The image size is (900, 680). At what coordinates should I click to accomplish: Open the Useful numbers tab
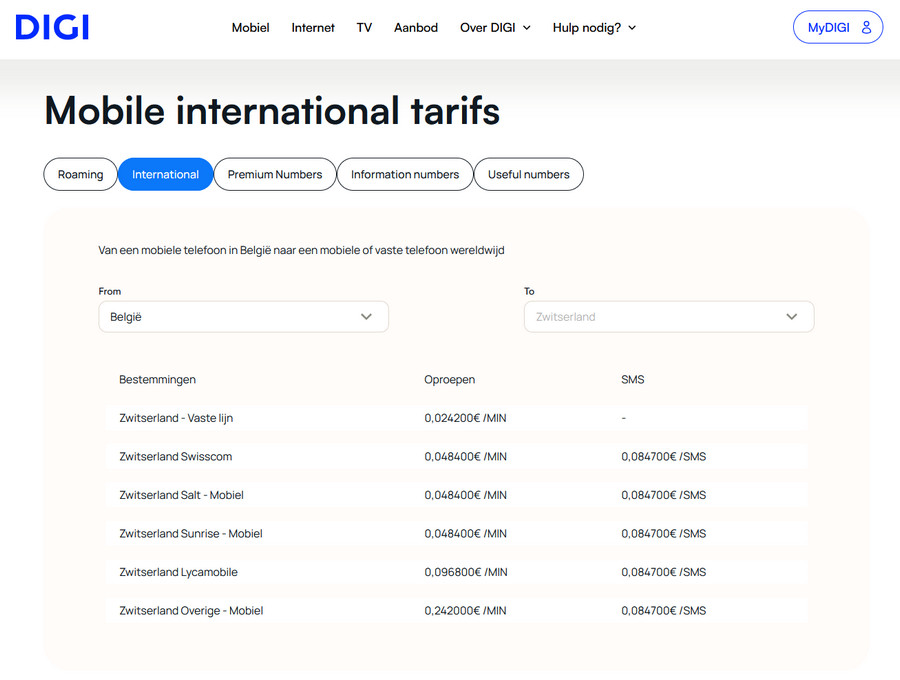point(529,174)
